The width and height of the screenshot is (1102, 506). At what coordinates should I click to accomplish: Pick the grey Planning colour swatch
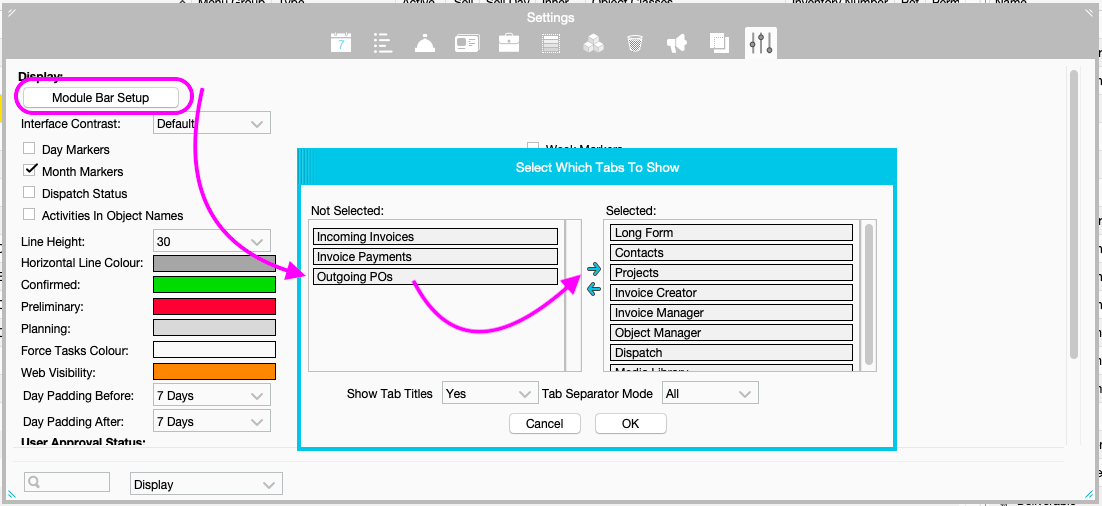214,328
